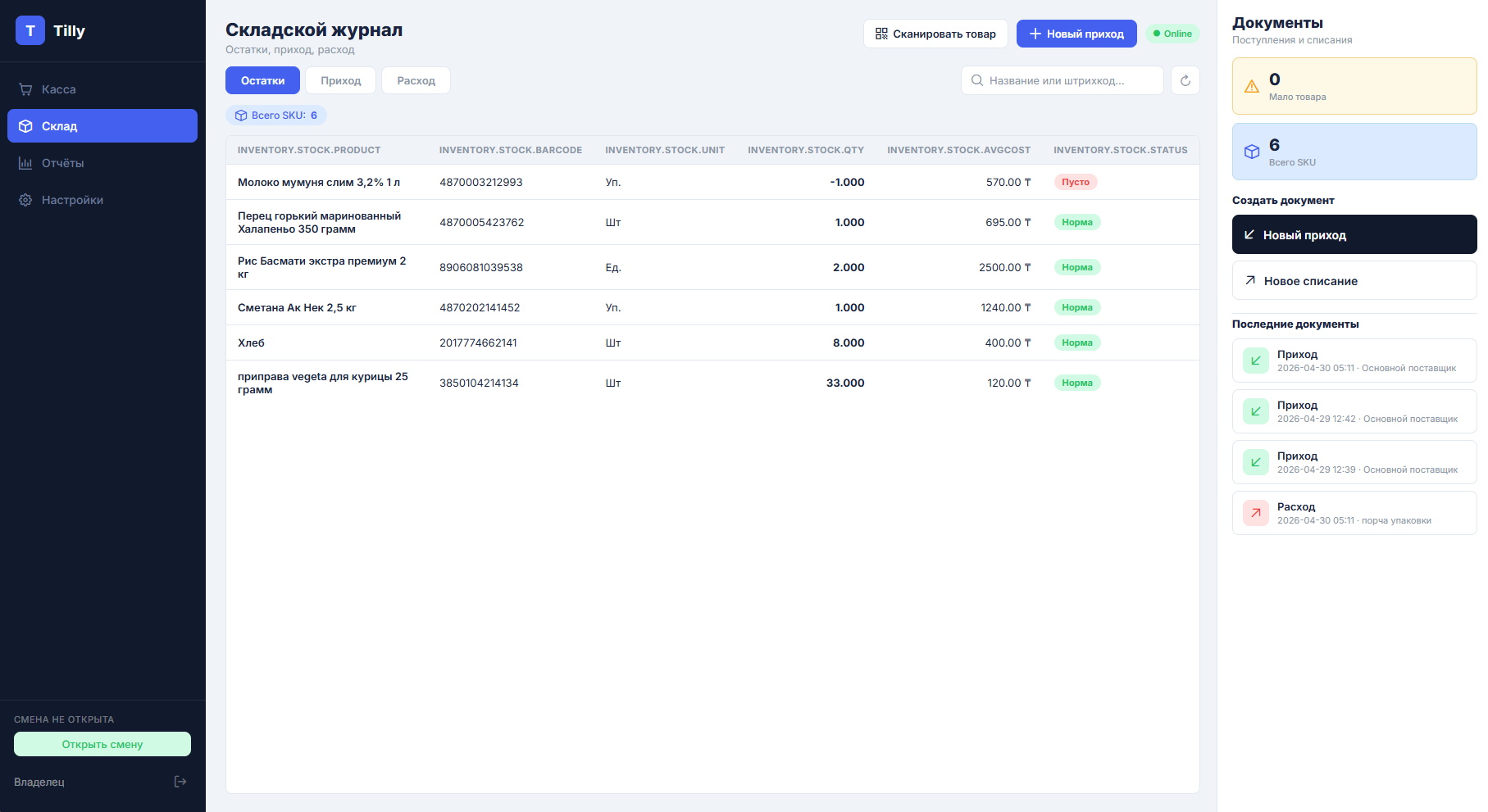Create a Новое списание document
The width and height of the screenshot is (1488, 812).
click(x=1354, y=281)
